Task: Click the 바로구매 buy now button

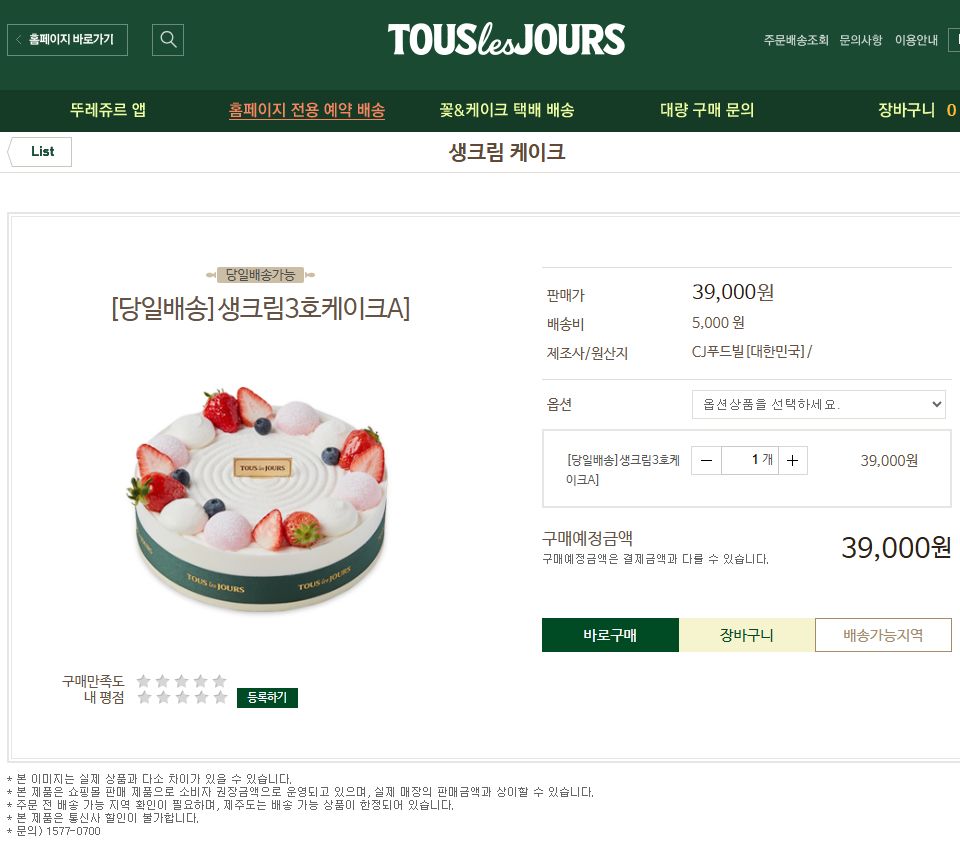Action: click(x=610, y=635)
